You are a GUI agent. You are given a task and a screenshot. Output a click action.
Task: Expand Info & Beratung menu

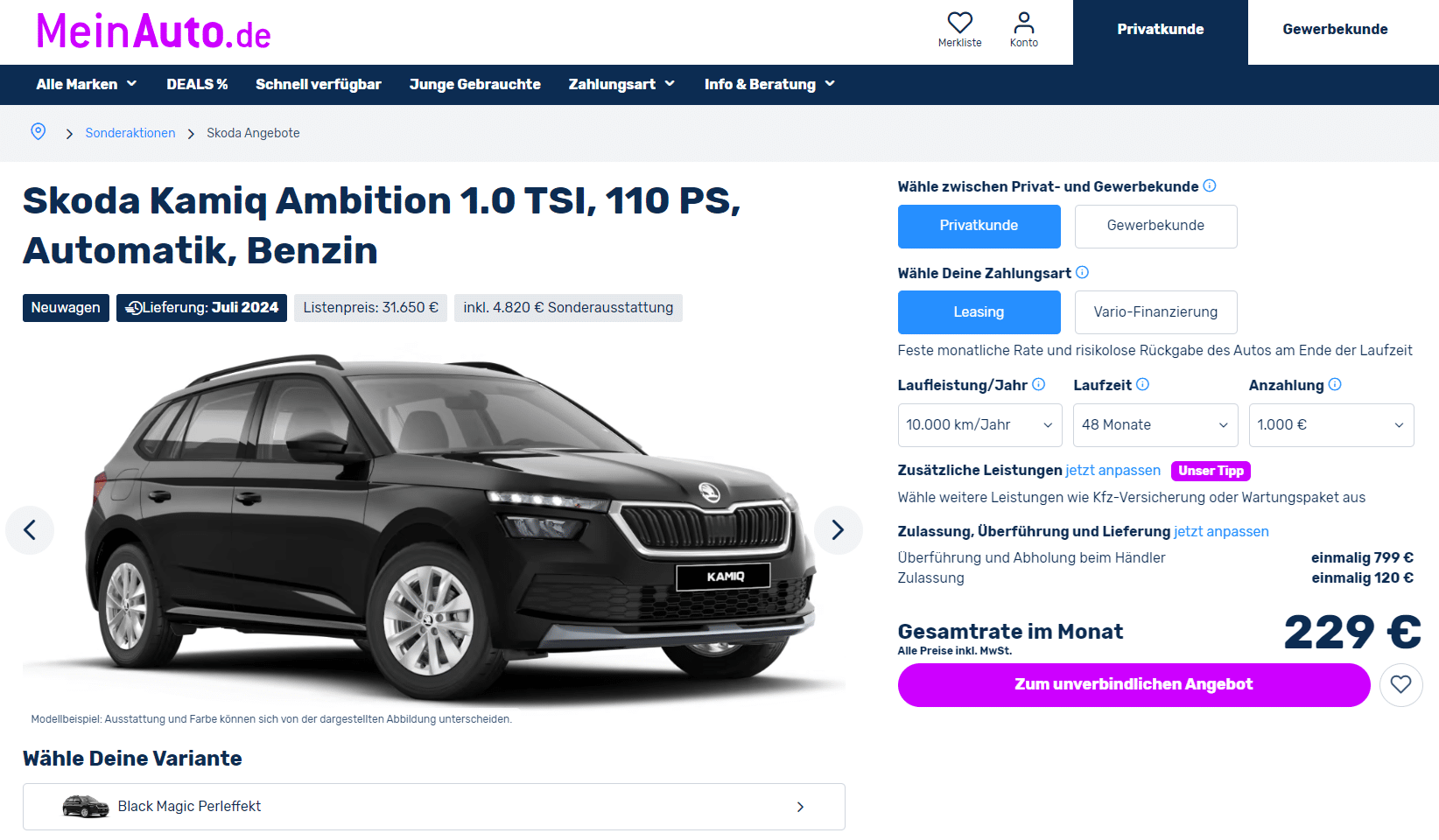[x=769, y=84]
